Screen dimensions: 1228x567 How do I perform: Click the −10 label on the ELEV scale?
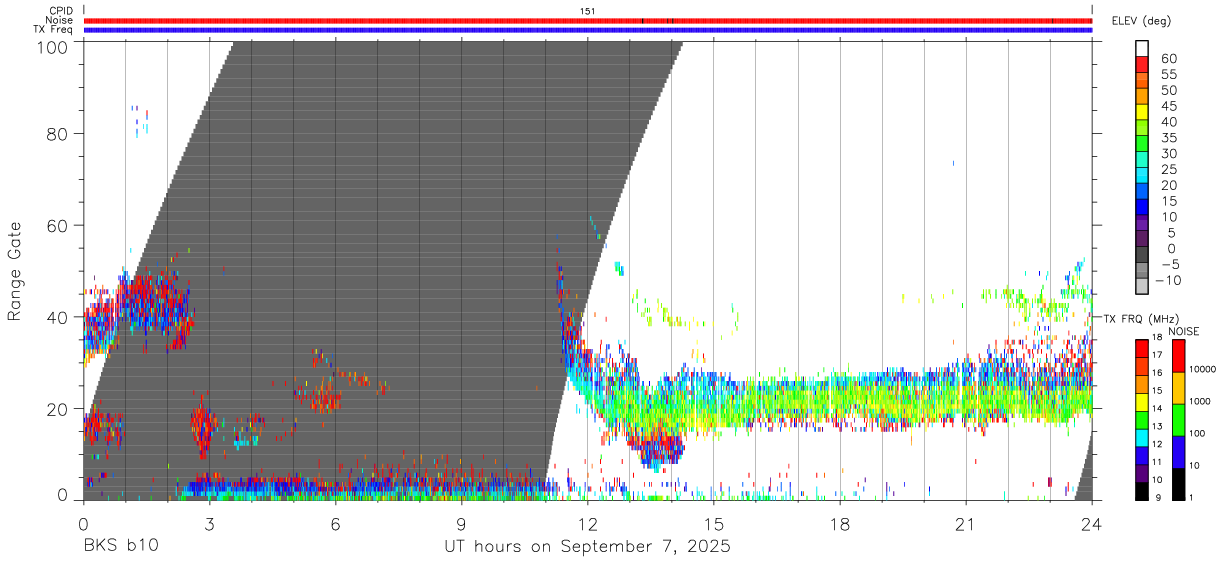tap(1168, 281)
